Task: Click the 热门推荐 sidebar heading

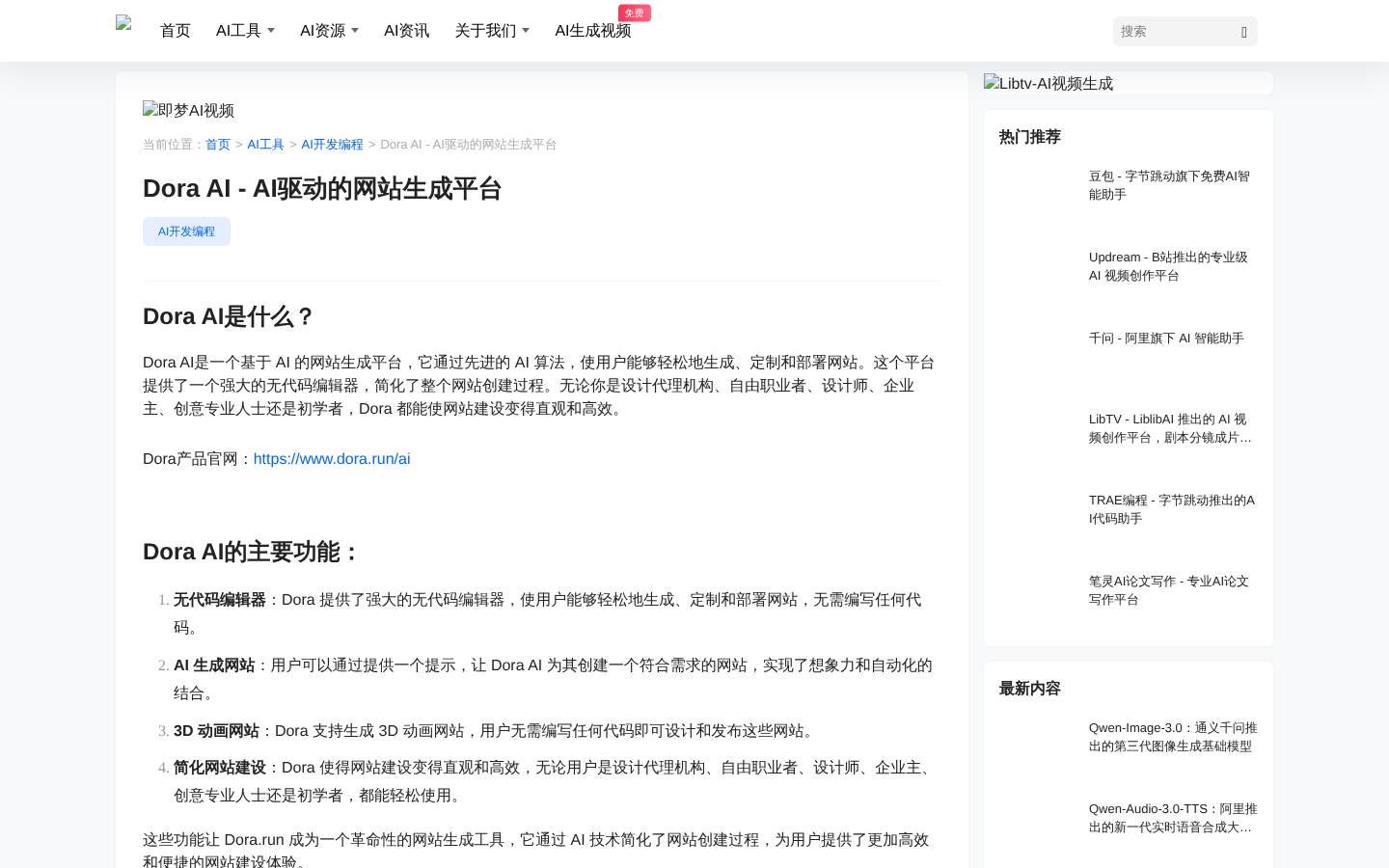Action: pyautogui.click(x=1030, y=137)
